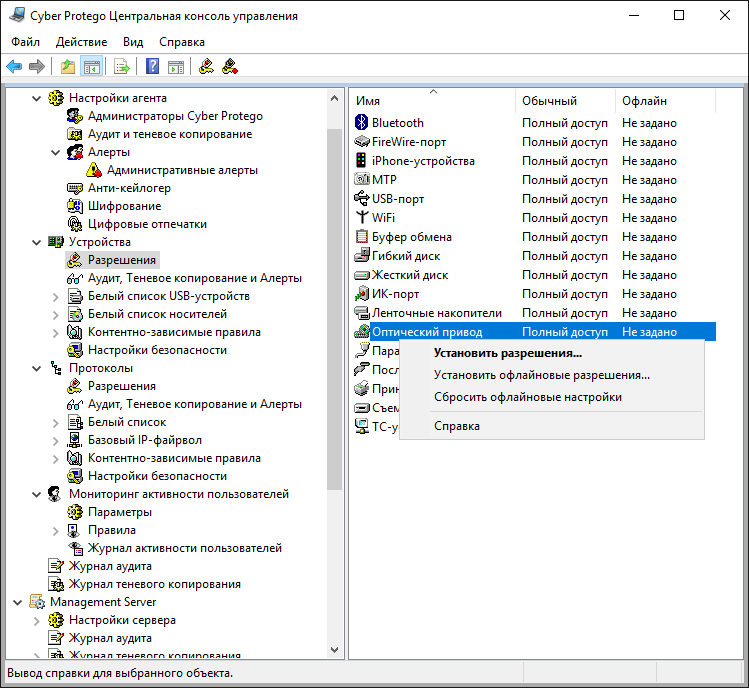Click the USB-порт icon in list
749x688 pixels.
362,199
